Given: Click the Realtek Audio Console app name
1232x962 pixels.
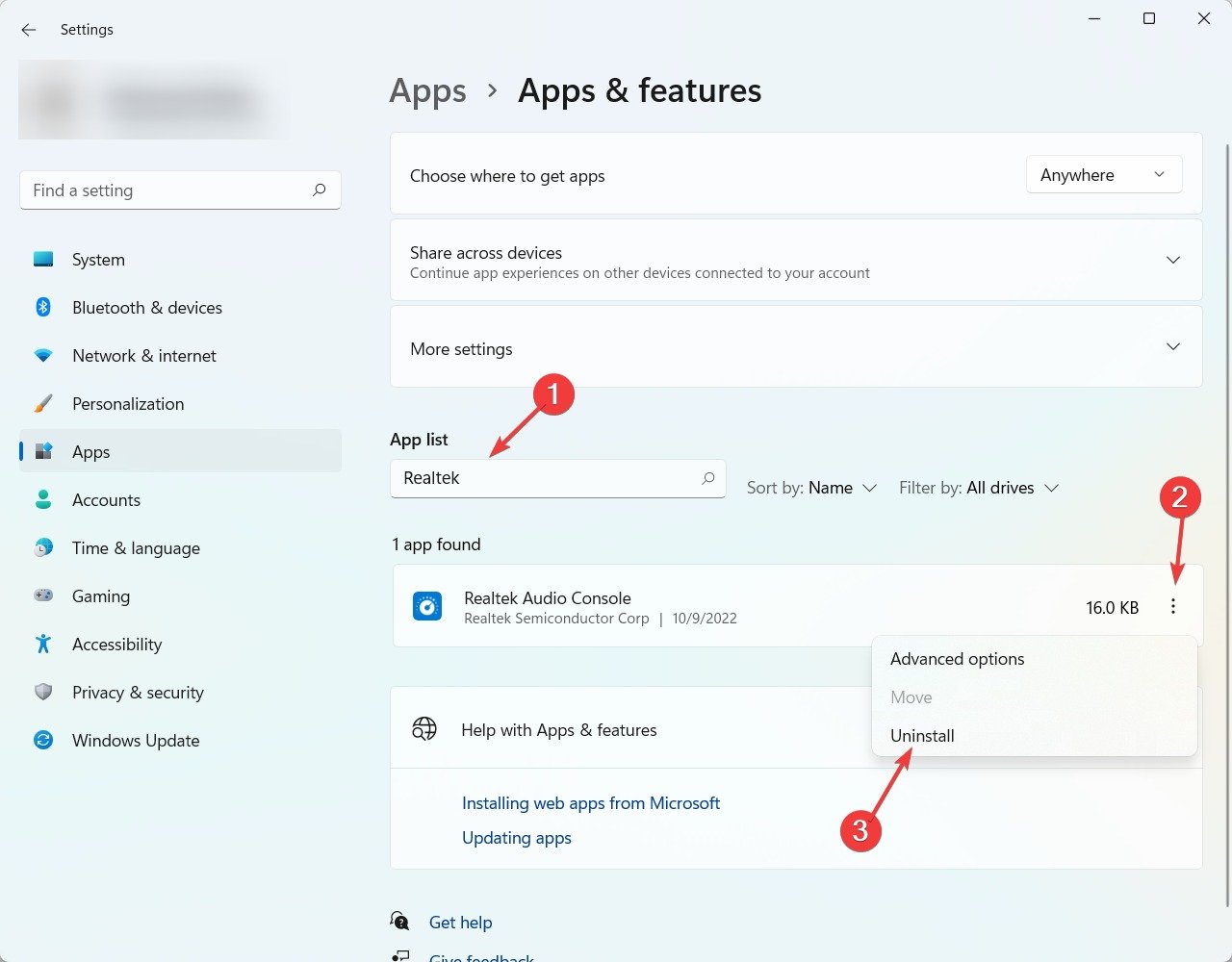Looking at the screenshot, I should point(548,598).
